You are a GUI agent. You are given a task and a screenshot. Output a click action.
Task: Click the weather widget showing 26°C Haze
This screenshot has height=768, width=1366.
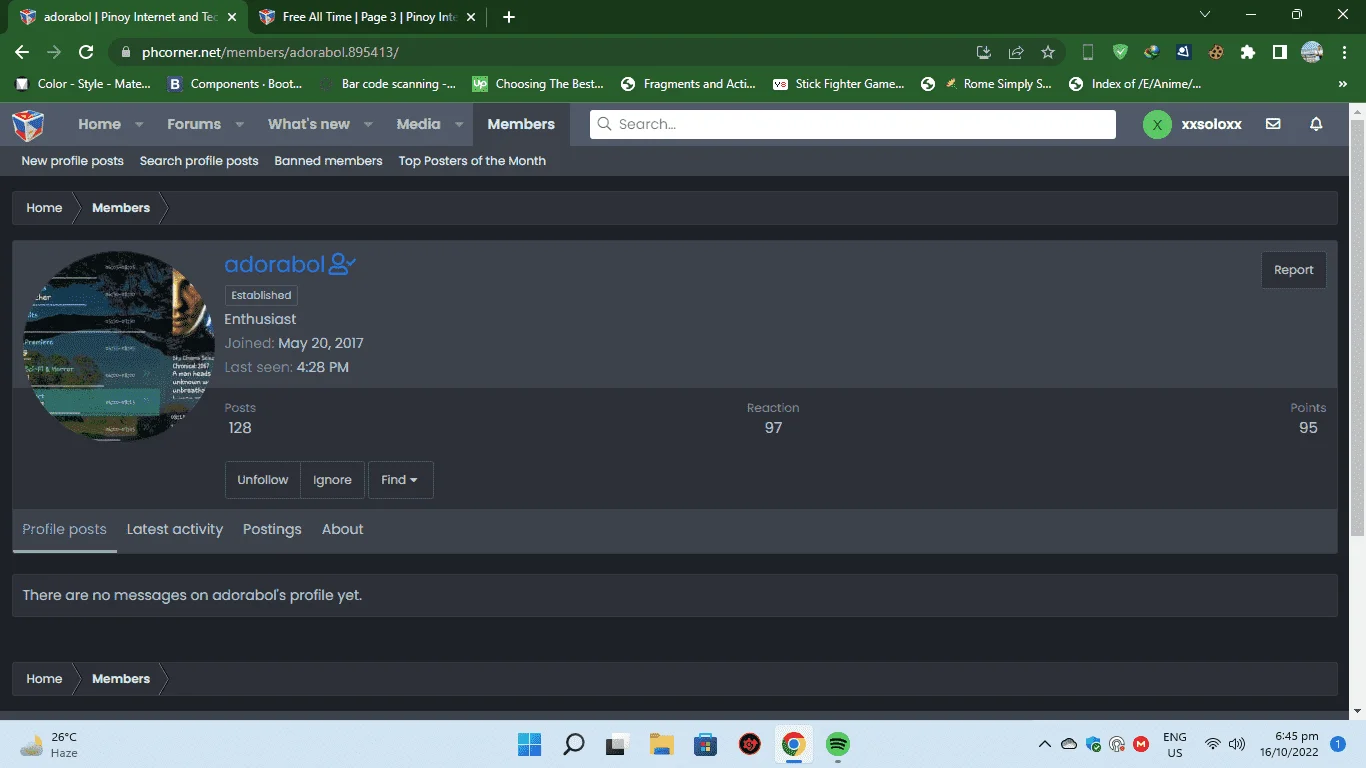[x=50, y=744]
